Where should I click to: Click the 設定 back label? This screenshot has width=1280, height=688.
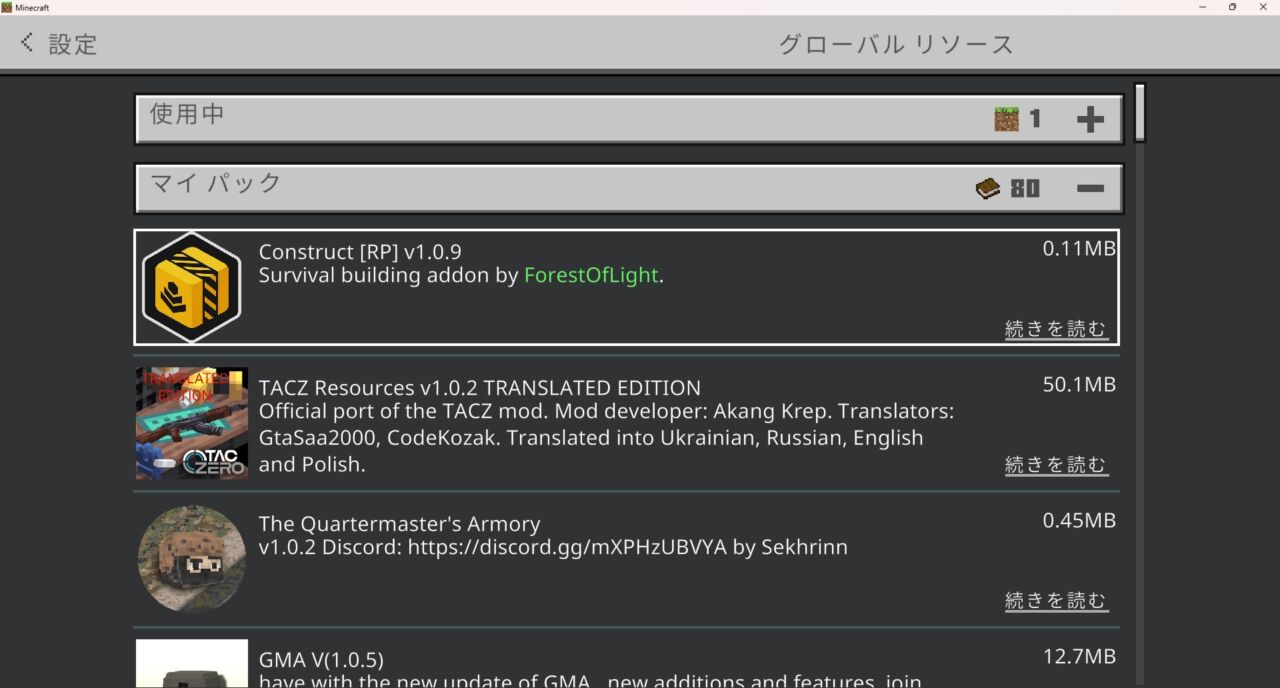(73, 44)
